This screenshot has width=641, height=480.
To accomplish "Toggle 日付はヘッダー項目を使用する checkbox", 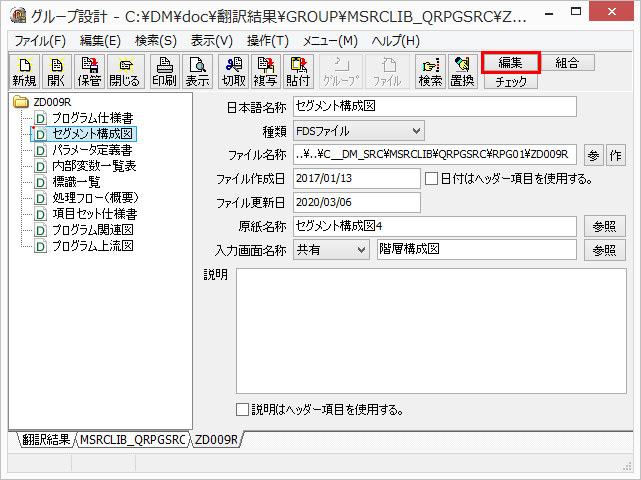I will 431,179.
